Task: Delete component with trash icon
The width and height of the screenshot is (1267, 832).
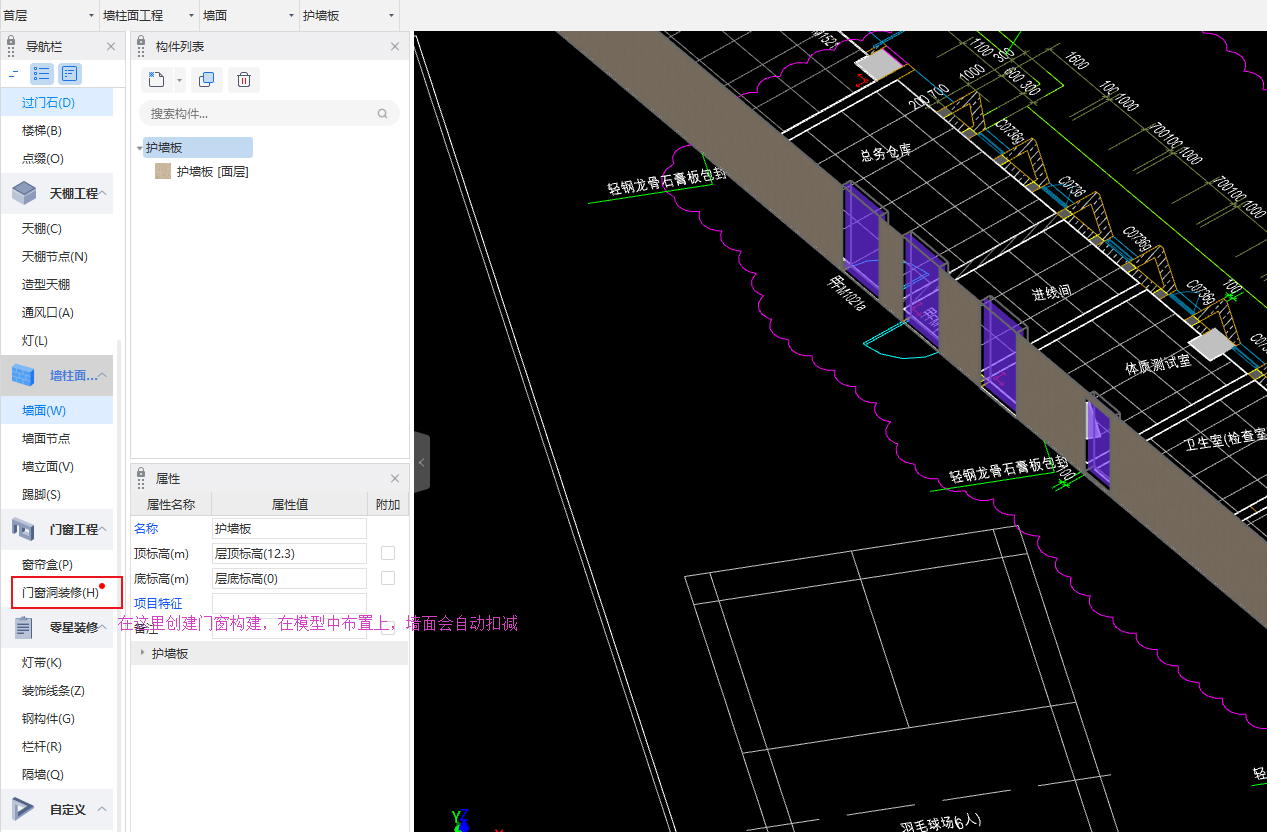Action: (x=244, y=80)
